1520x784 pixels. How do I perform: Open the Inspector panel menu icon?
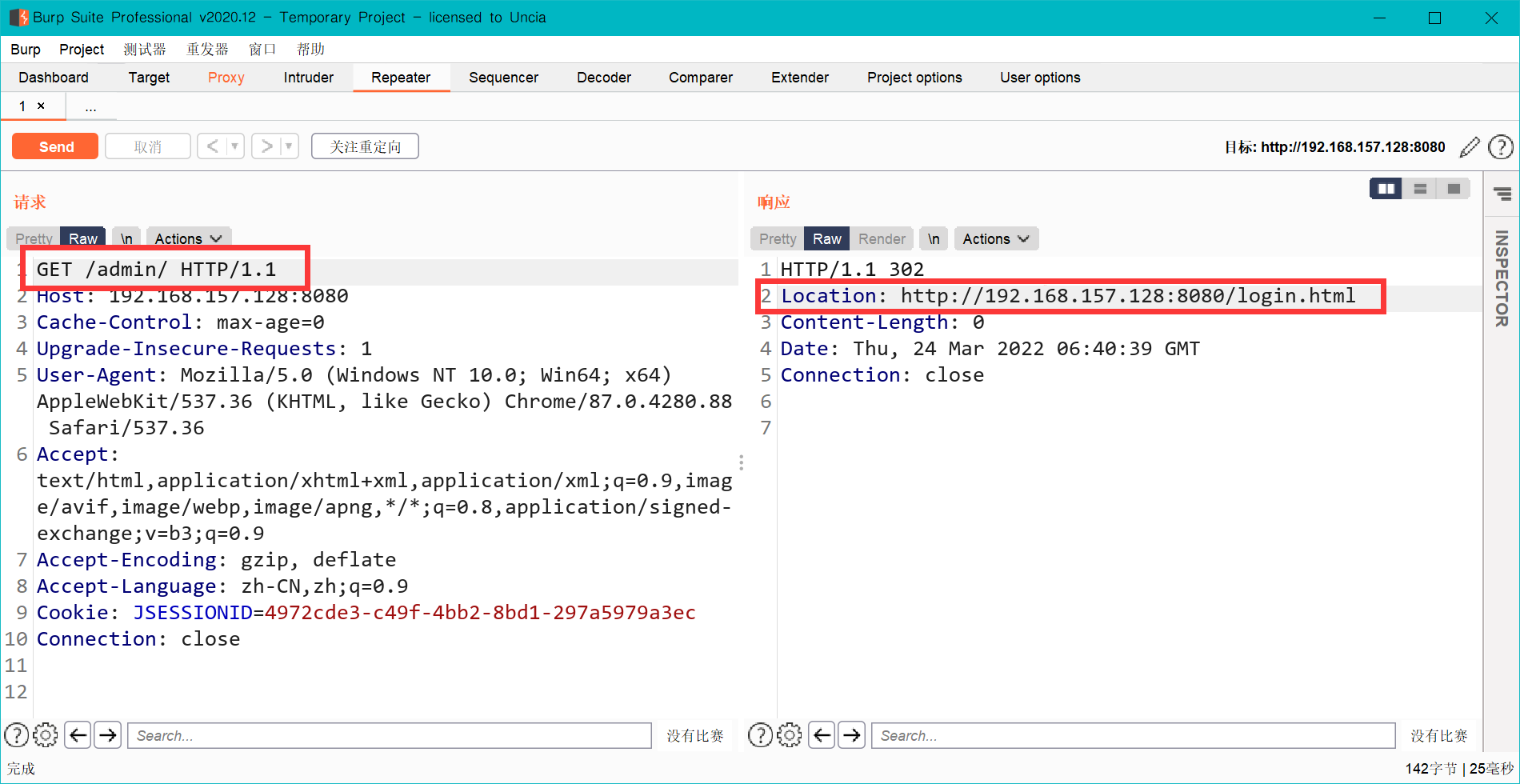point(1502,194)
